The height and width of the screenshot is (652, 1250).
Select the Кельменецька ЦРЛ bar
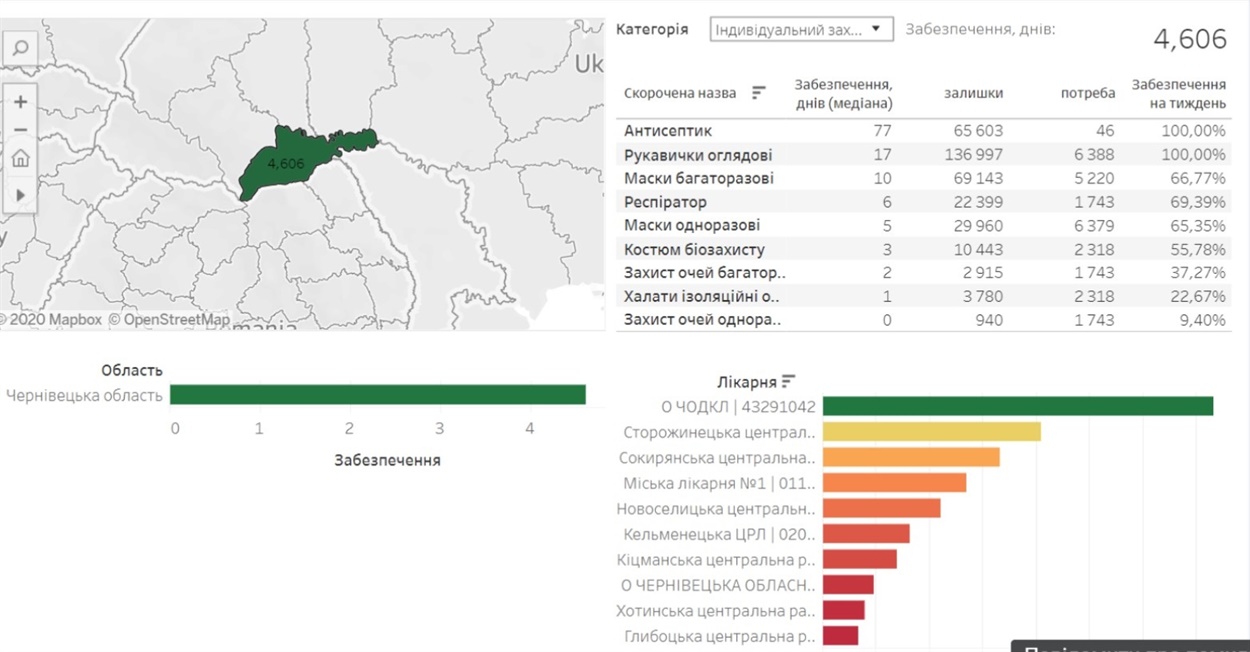click(865, 534)
